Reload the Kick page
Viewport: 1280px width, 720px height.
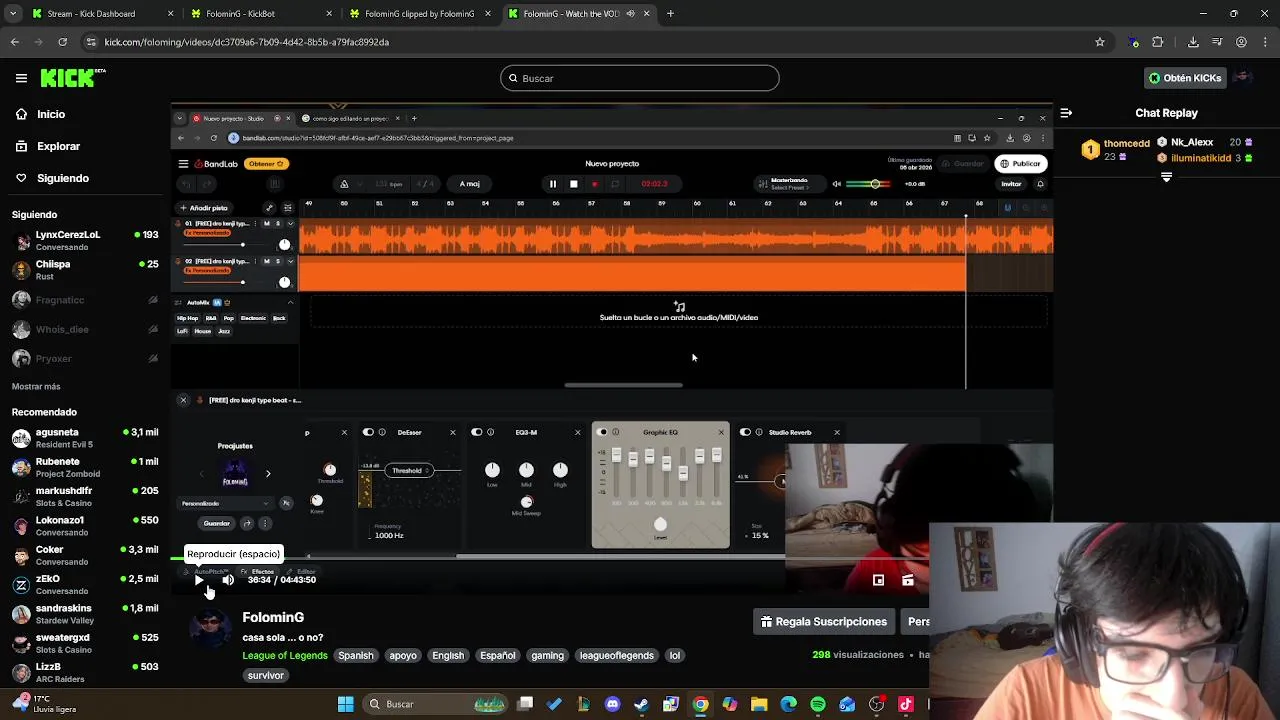point(62,42)
